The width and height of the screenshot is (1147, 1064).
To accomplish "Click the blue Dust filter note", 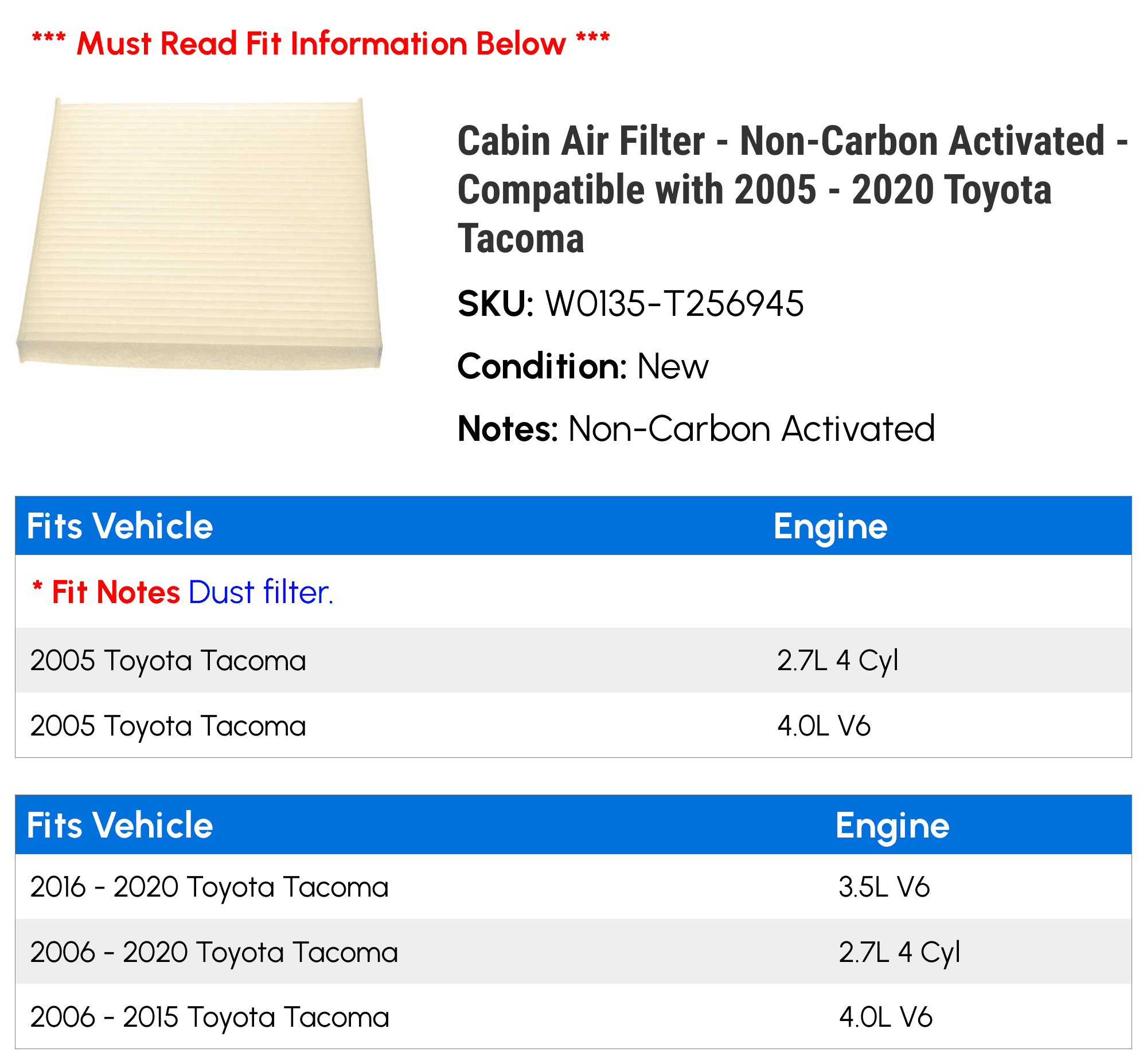I will point(261,592).
